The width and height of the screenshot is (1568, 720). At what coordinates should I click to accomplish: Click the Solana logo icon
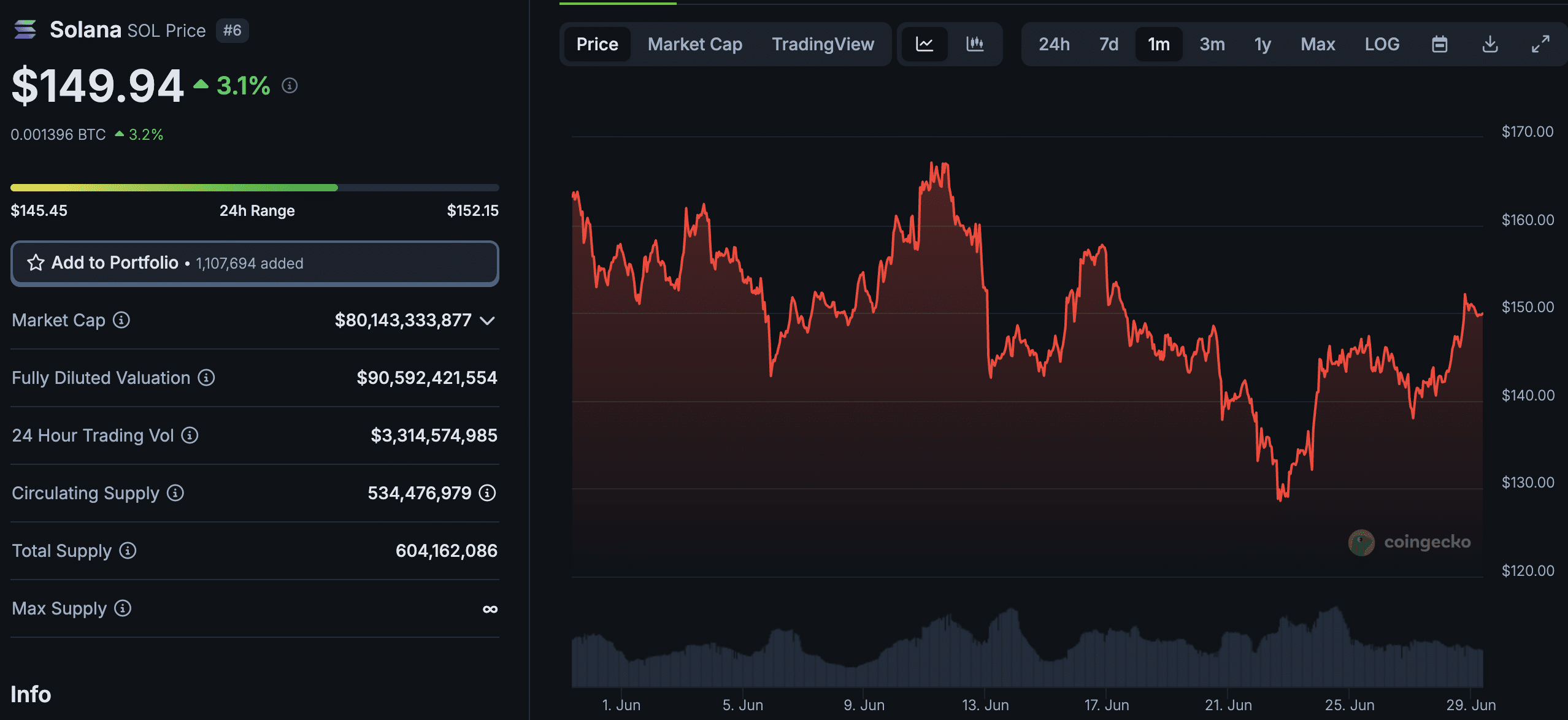[x=25, y=29]
